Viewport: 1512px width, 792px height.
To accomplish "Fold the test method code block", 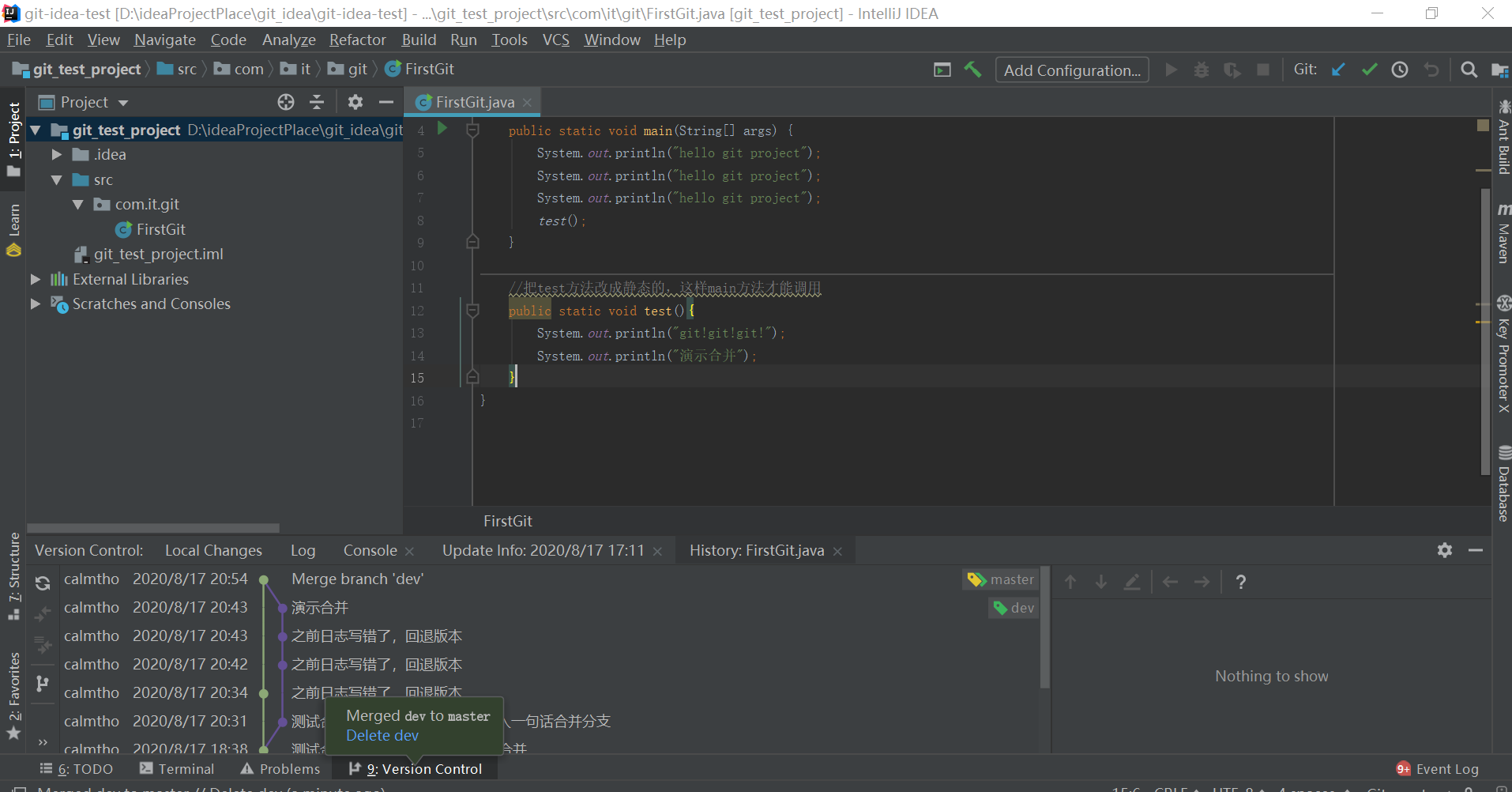I will pyautogui.click(x=472, y=311).
